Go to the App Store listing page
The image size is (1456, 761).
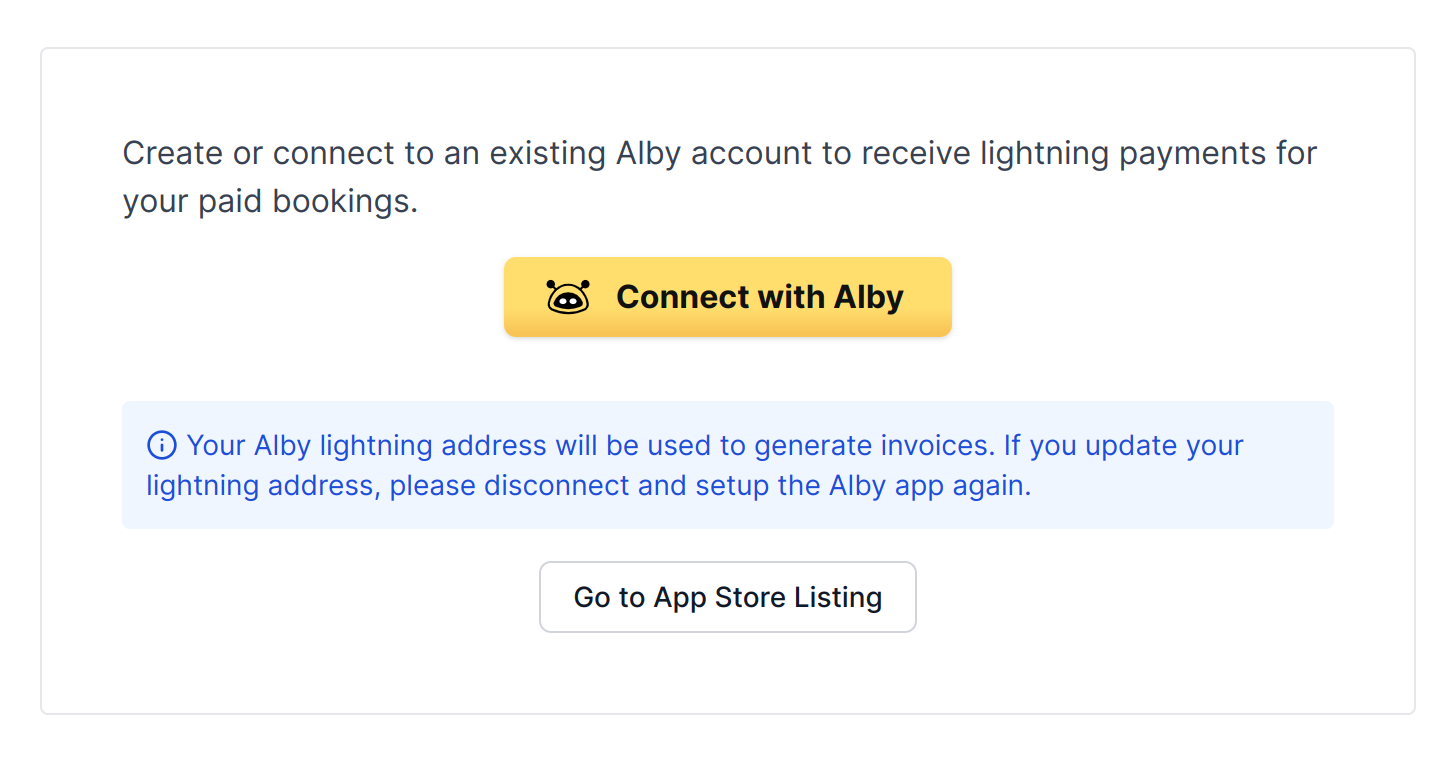click(x=727, y=597)
